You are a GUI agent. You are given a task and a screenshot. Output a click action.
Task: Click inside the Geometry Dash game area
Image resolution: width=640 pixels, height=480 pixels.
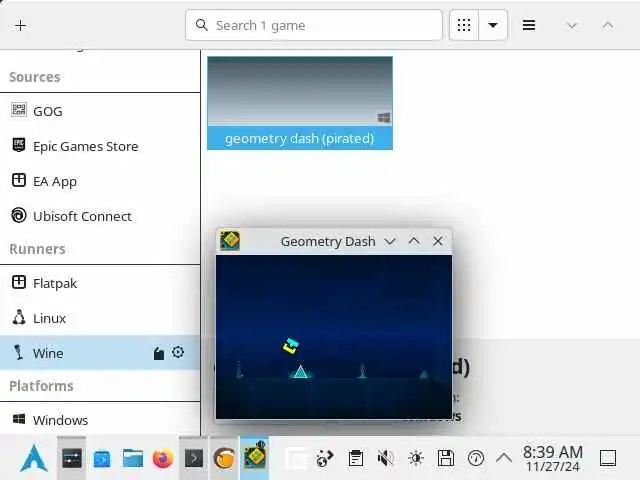(x=334, y=337)
